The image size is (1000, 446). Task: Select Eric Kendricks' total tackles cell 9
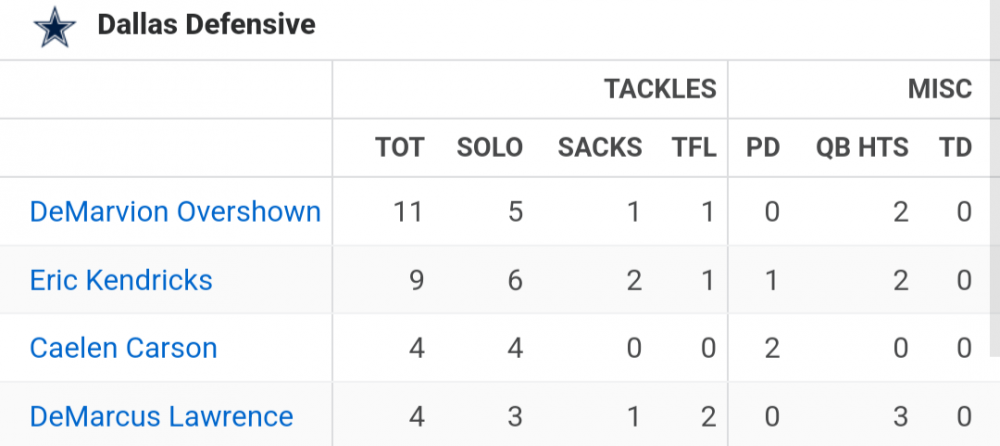415,280
